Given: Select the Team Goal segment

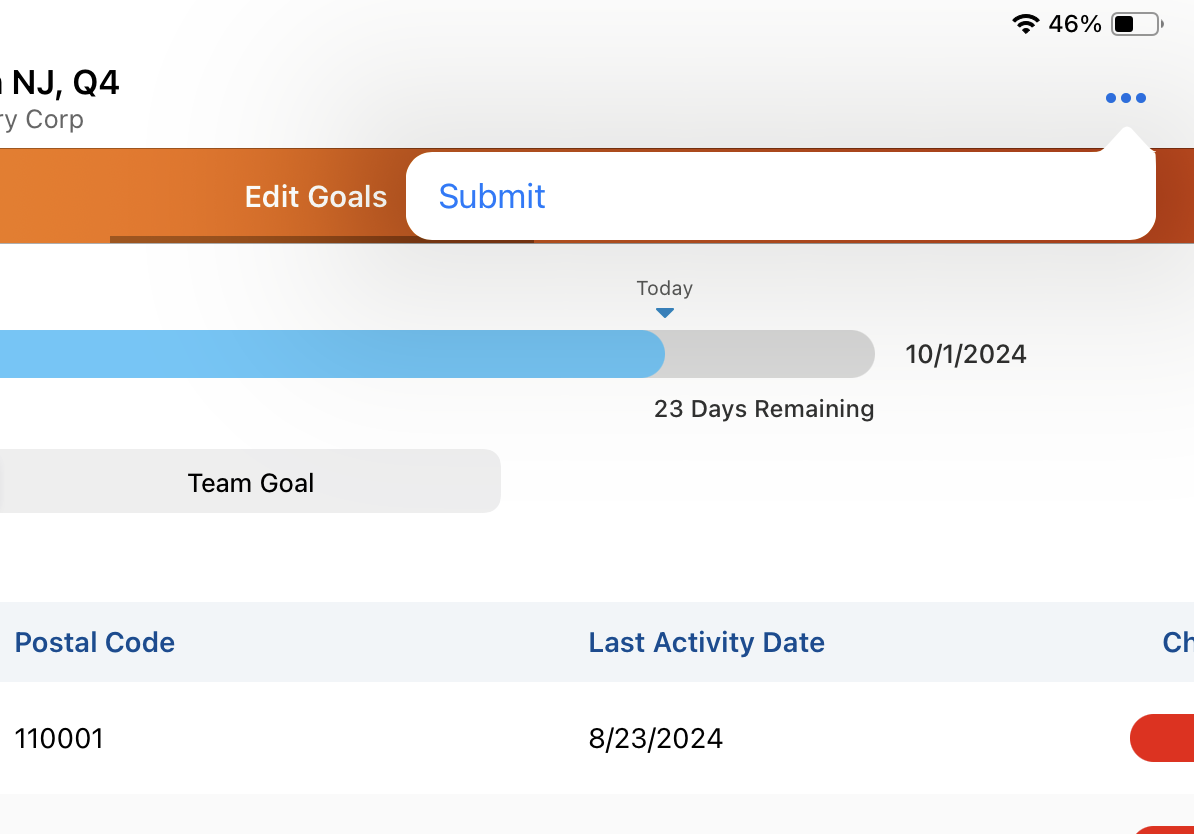Looking at the screenshot, I should (251, 483).
